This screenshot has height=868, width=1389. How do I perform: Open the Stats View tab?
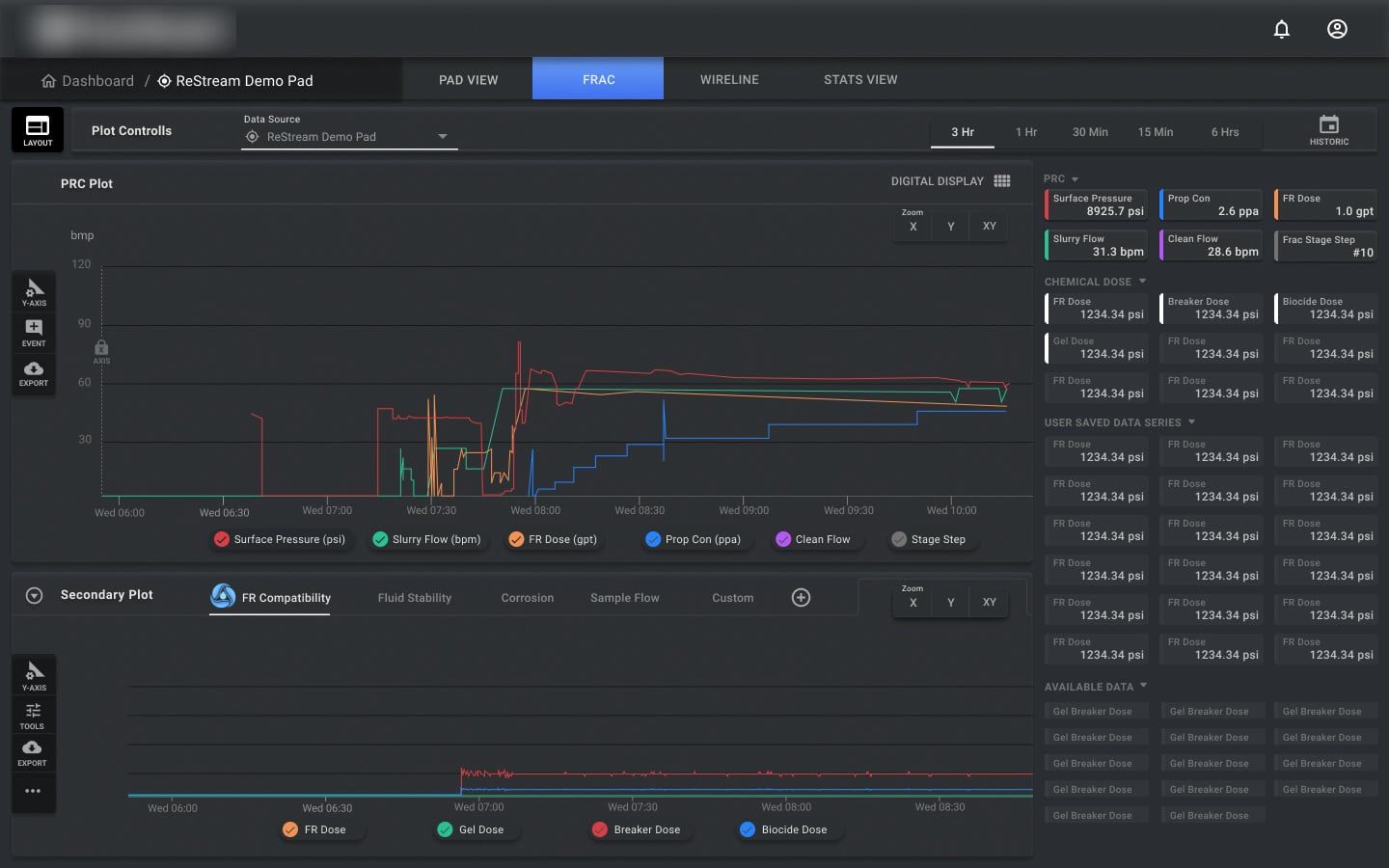860,80
